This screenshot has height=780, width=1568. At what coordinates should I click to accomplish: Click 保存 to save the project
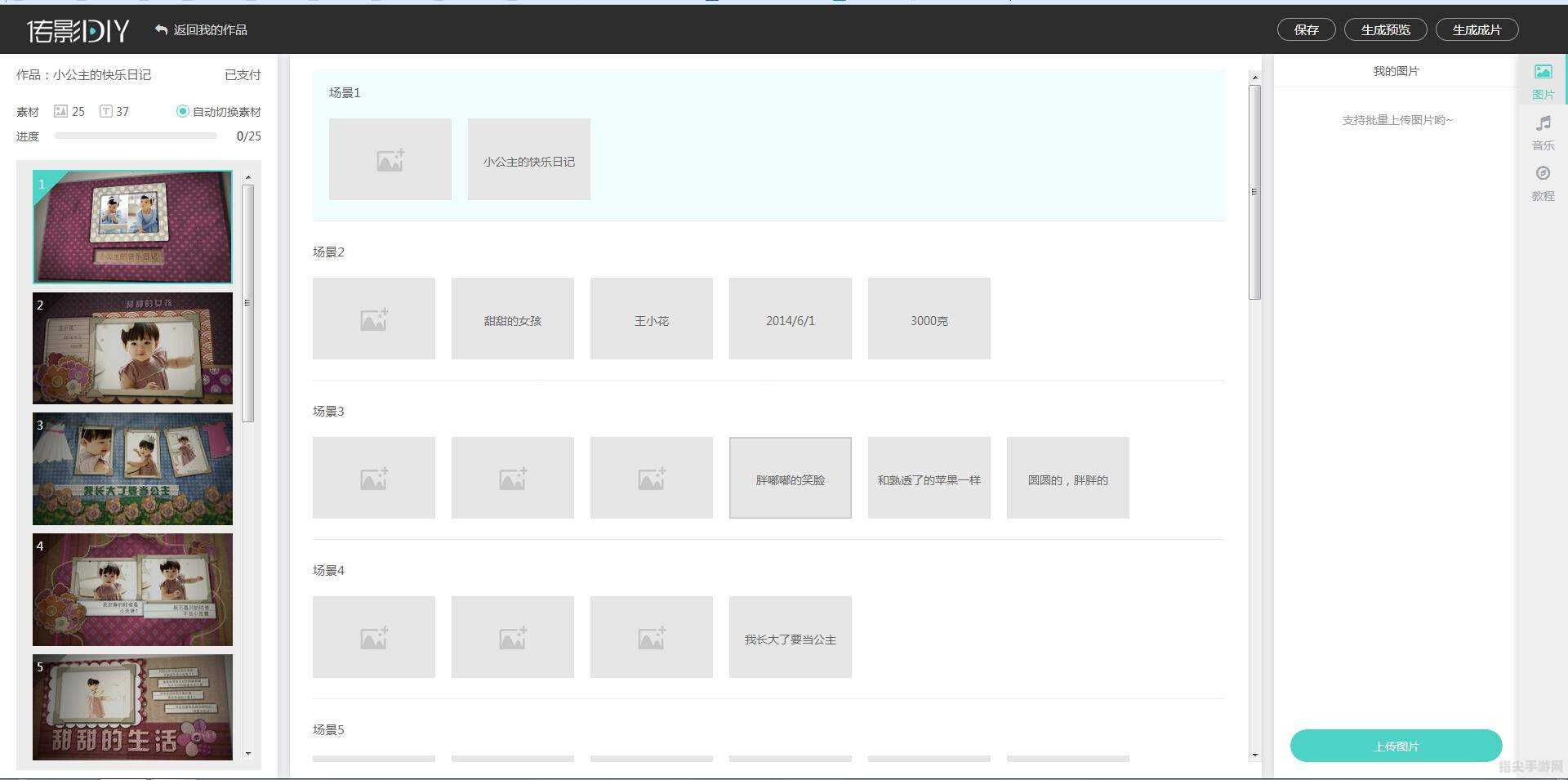click(1307, 29)
